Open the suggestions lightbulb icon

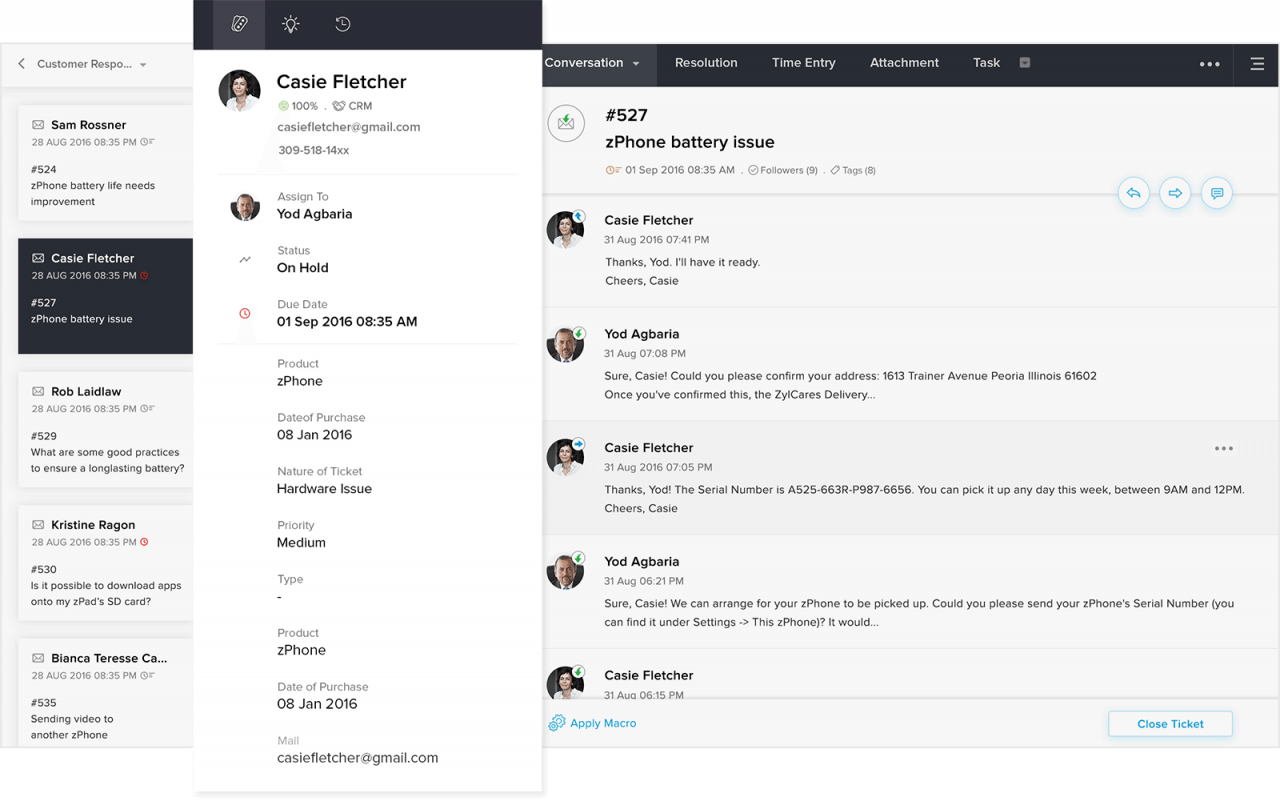(x=290, y=24)
